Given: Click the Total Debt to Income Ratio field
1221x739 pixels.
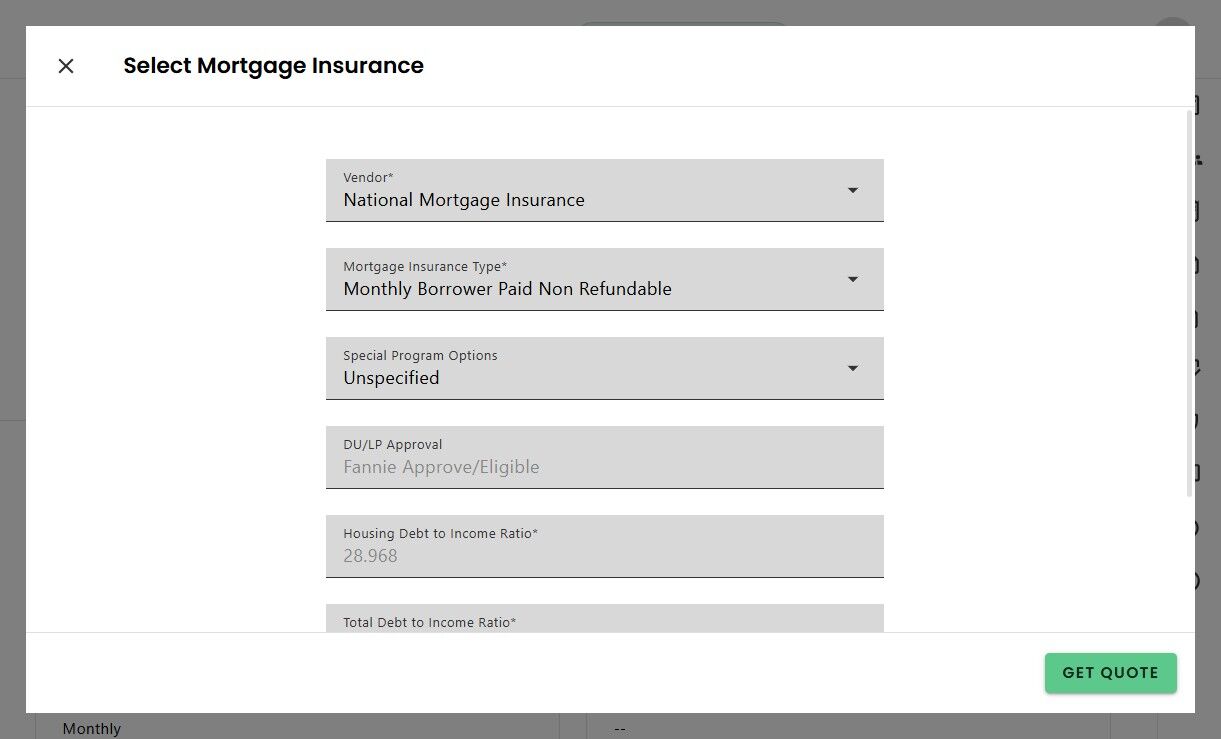Looking at the screenshot, I should (605, 618).
